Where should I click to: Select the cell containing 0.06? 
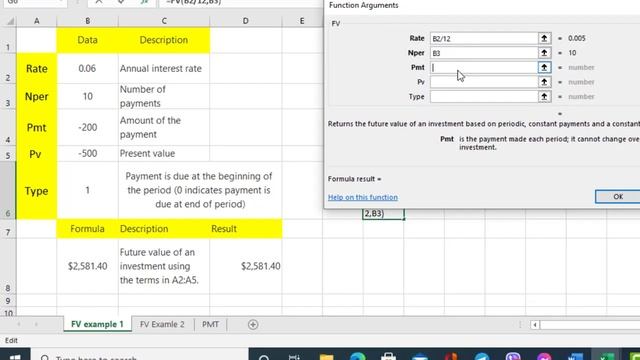[x=87, y=69]
